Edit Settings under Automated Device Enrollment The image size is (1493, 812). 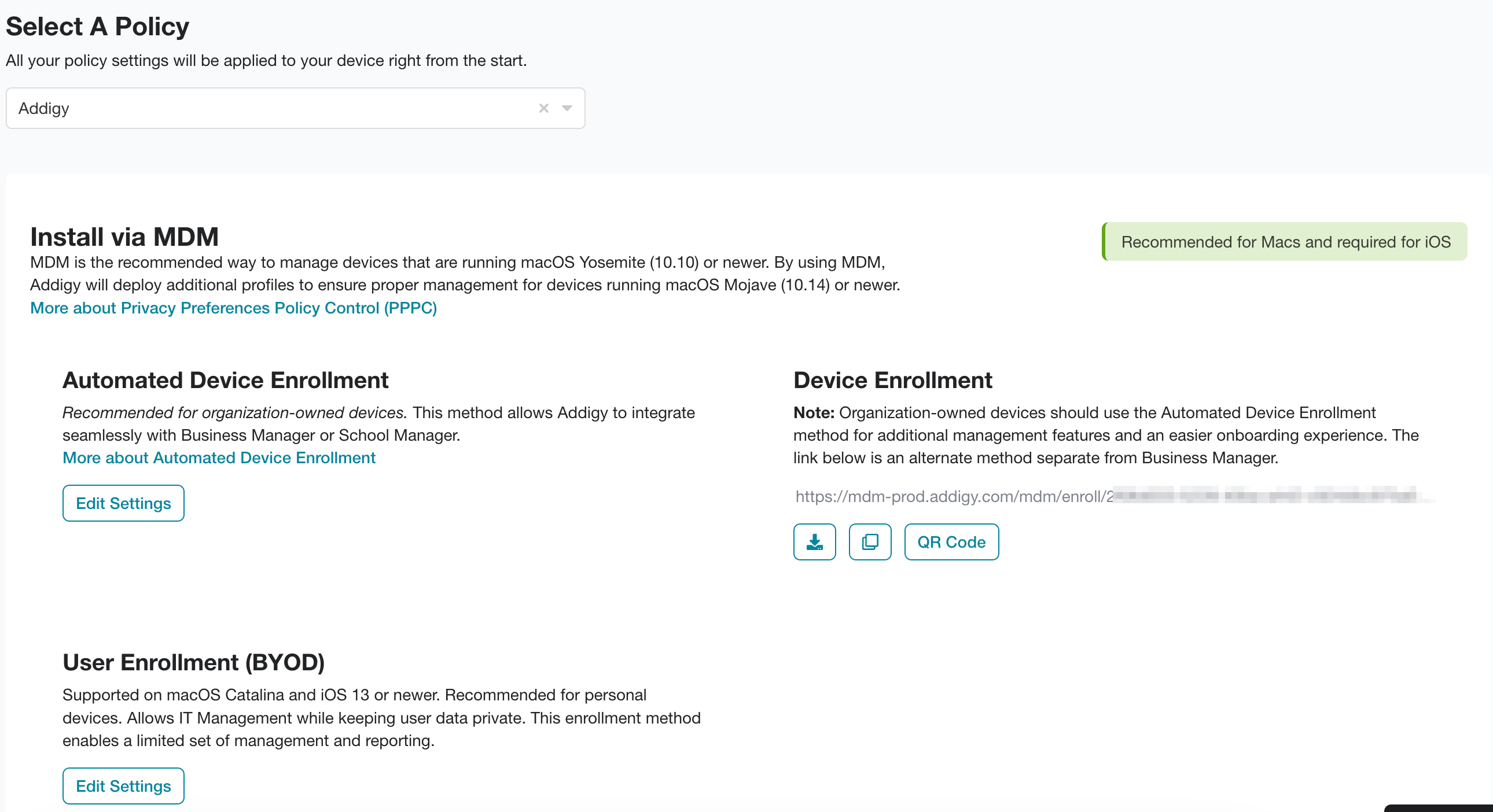point(123,503)
